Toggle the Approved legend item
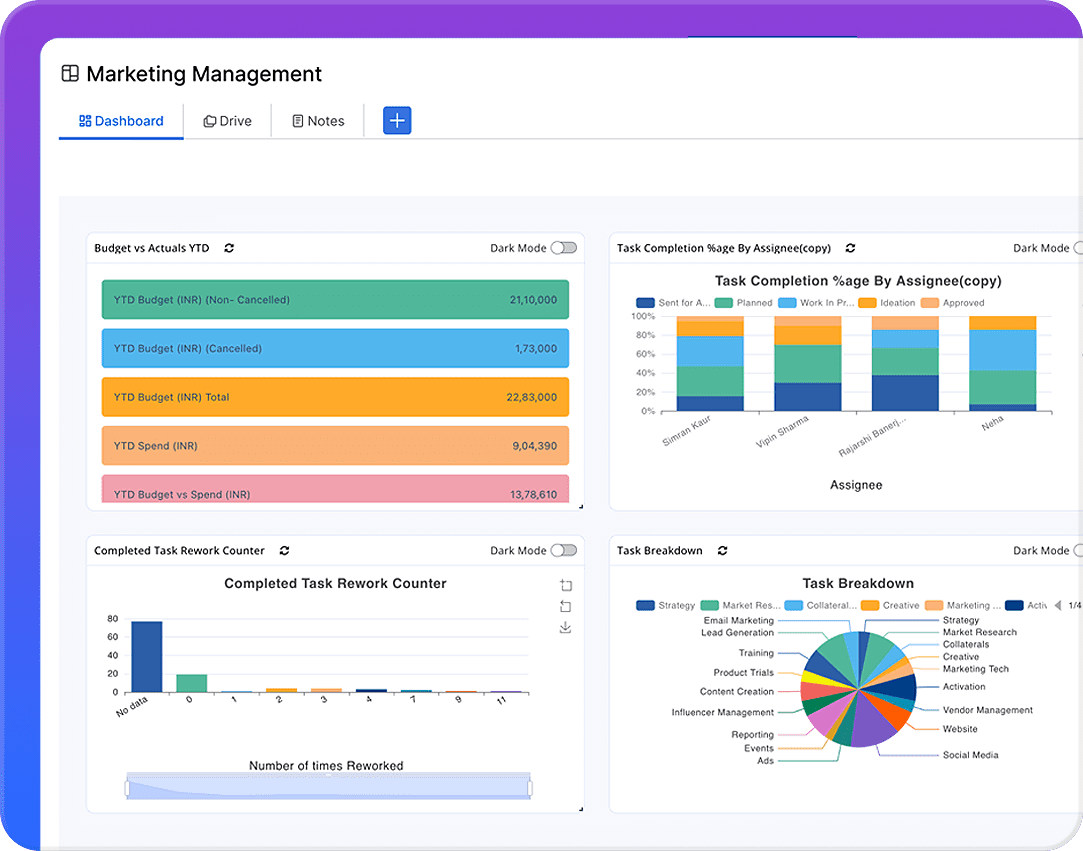The height and width of the screenshot is (851, 1083). click(953, 303)
